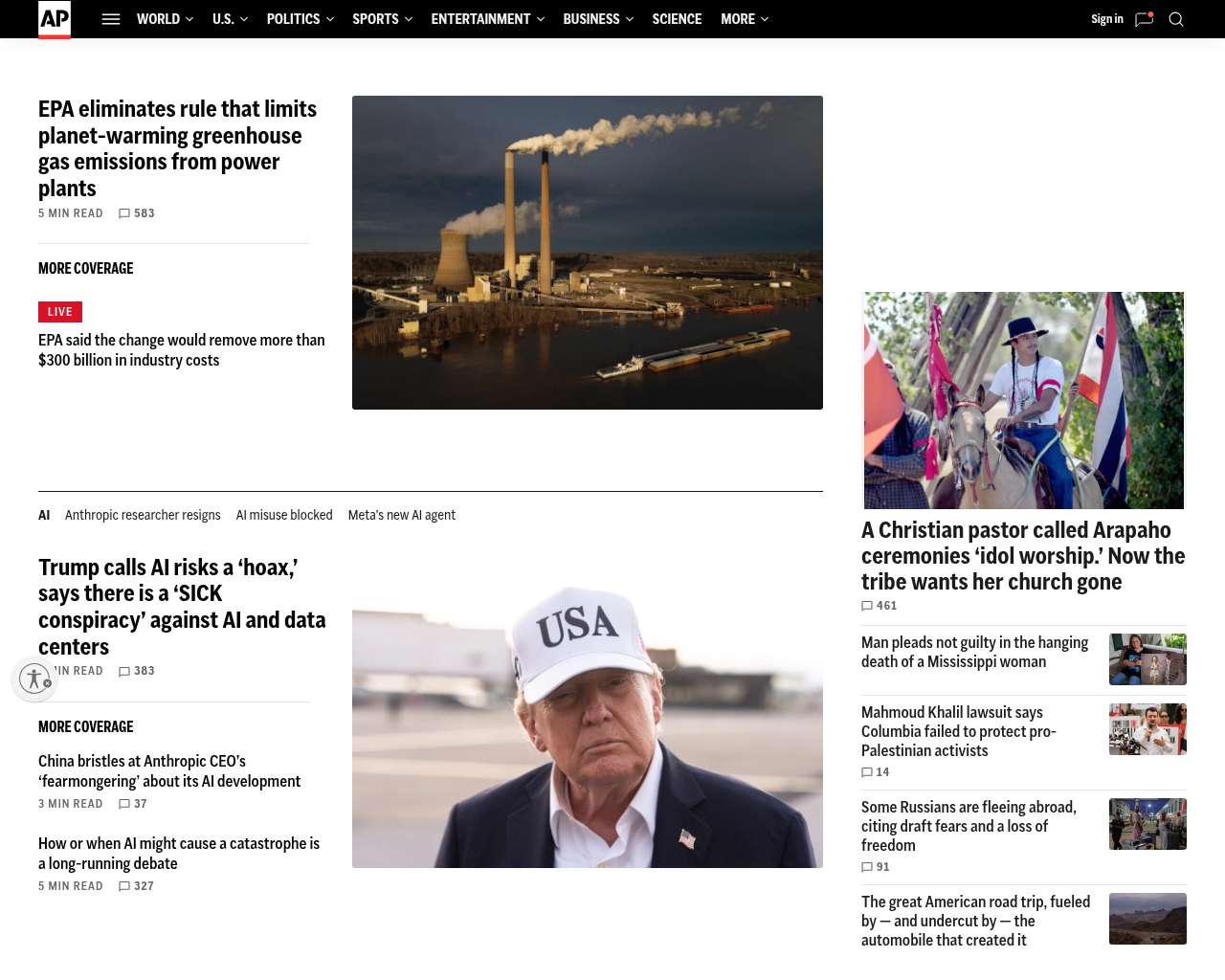Go to the Science section
Viewport: 1225px width, 980px height.
(677, 19)
